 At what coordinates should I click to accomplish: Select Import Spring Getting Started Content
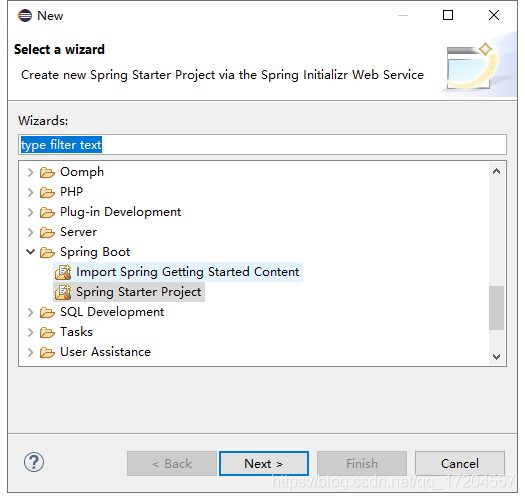(x=188, y=272)
